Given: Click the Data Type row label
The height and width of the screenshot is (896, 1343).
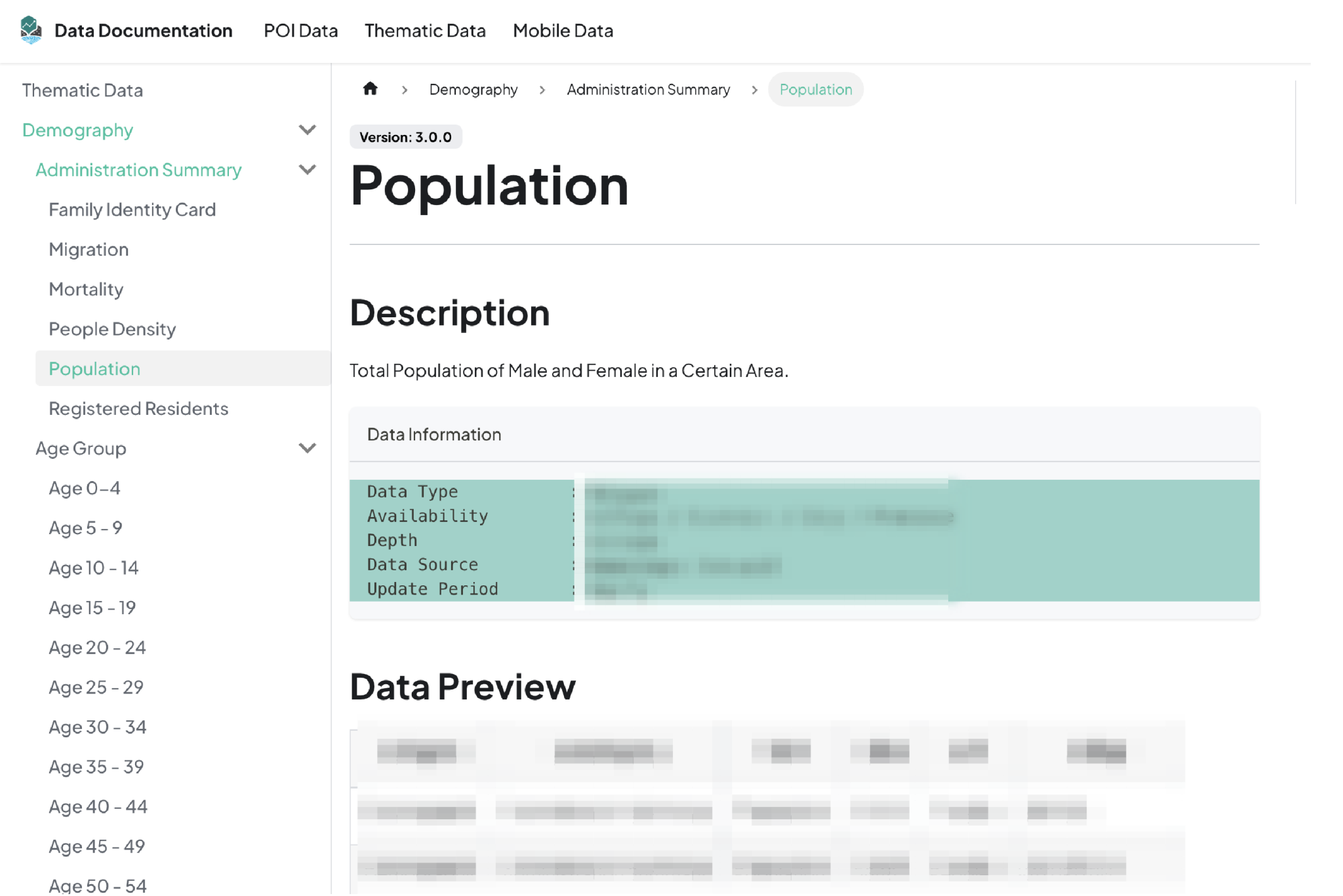Looking at the screenshot, I should pos(412,492).
